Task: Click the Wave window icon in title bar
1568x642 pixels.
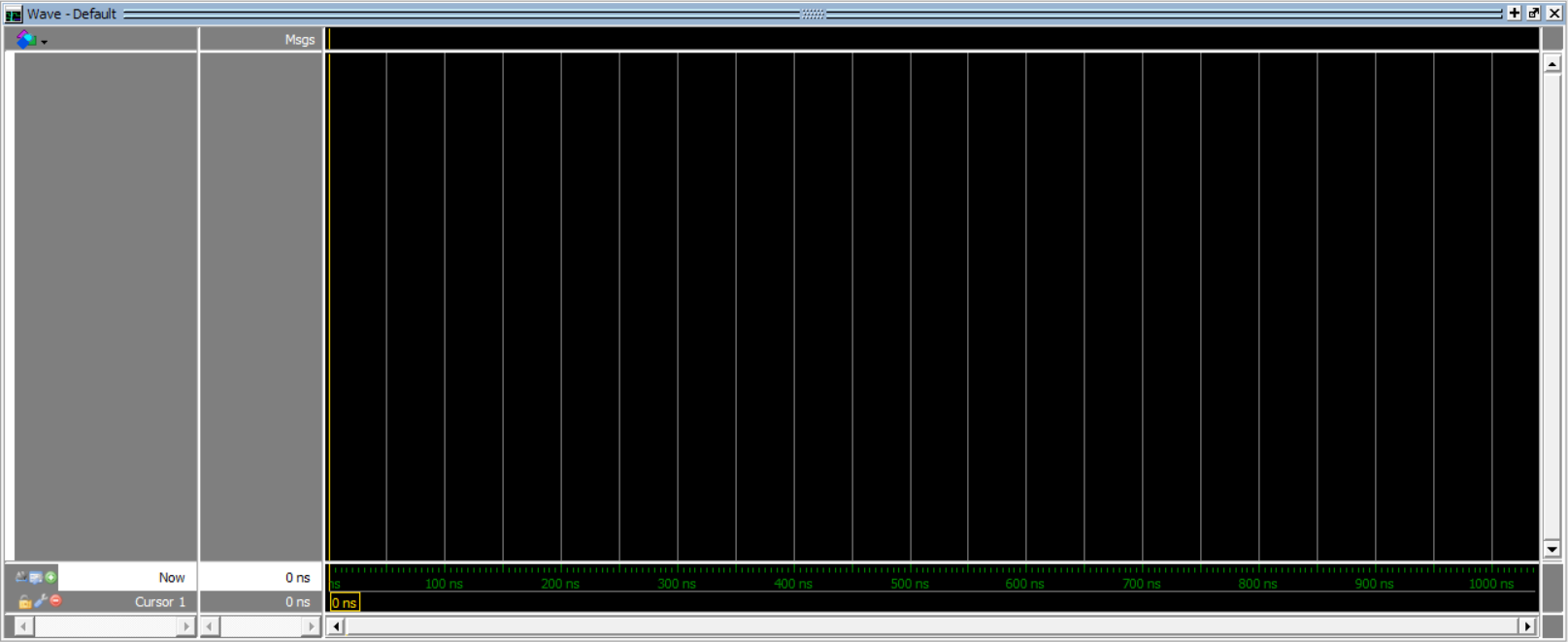Action: [14, 14]
